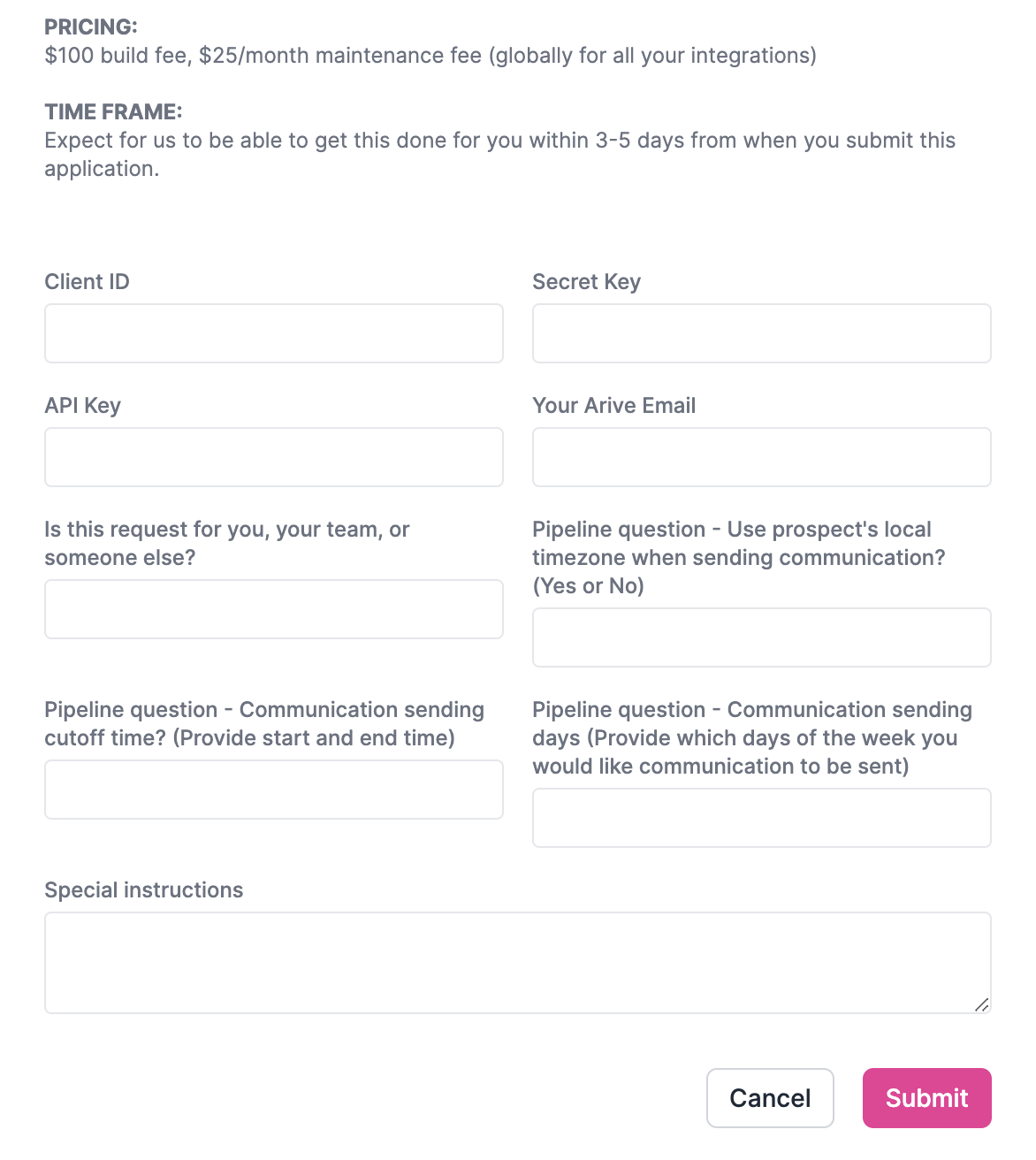1036x1160 pixels.
Task: Click the 'Your Arive Email' label
Action: 614,406
